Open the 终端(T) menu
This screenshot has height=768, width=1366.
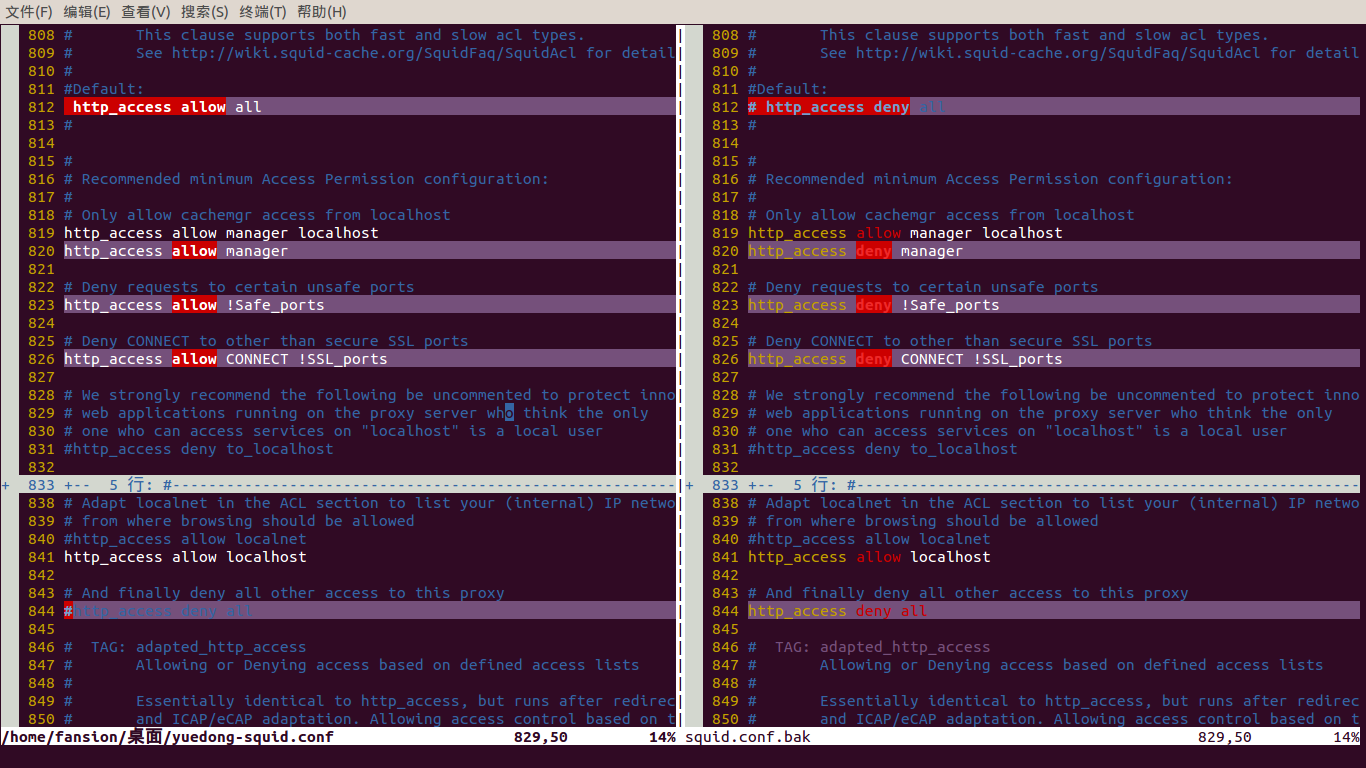(263, 12)
